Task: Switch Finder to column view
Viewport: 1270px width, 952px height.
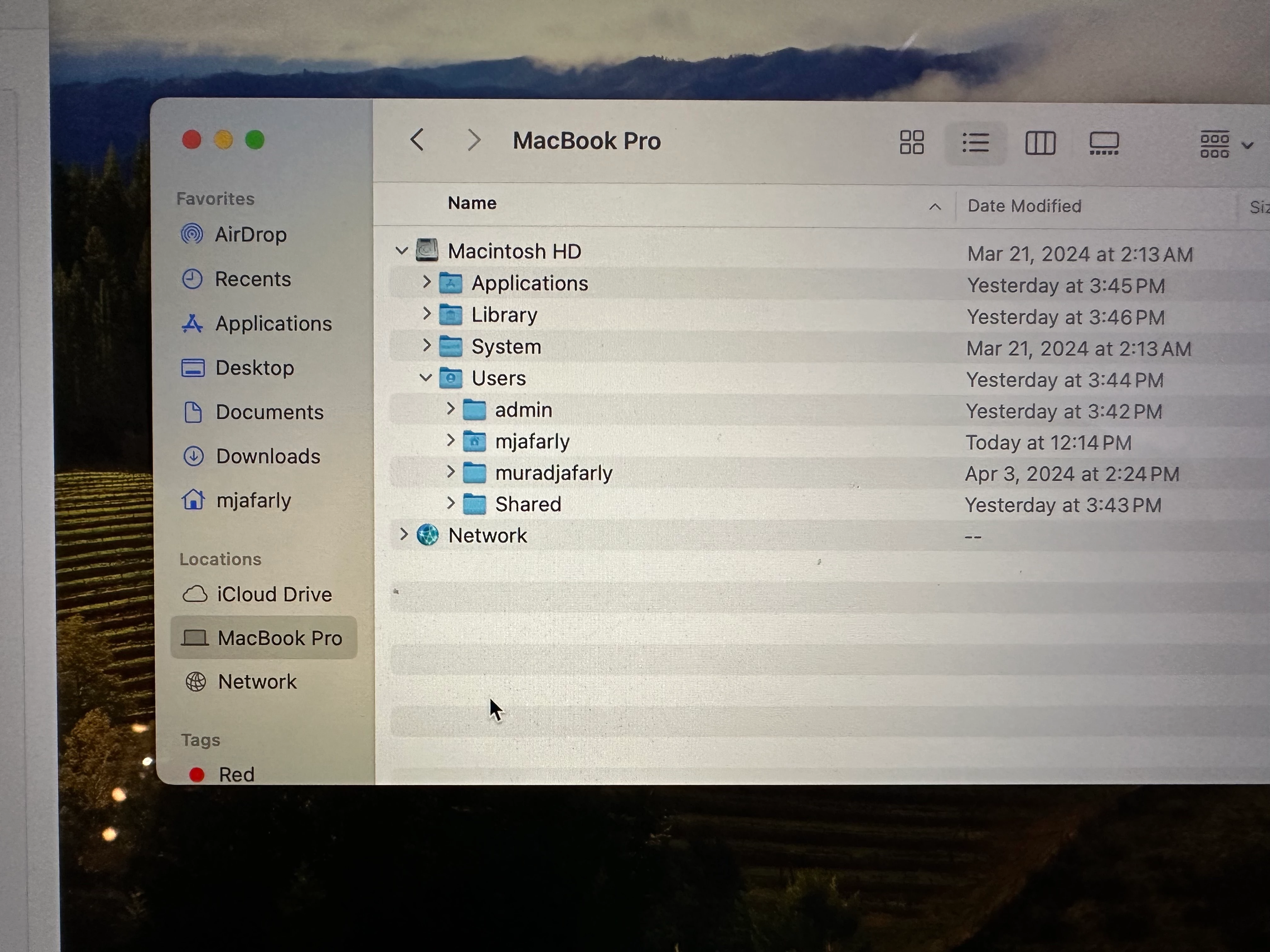Action: (1040, 143)
